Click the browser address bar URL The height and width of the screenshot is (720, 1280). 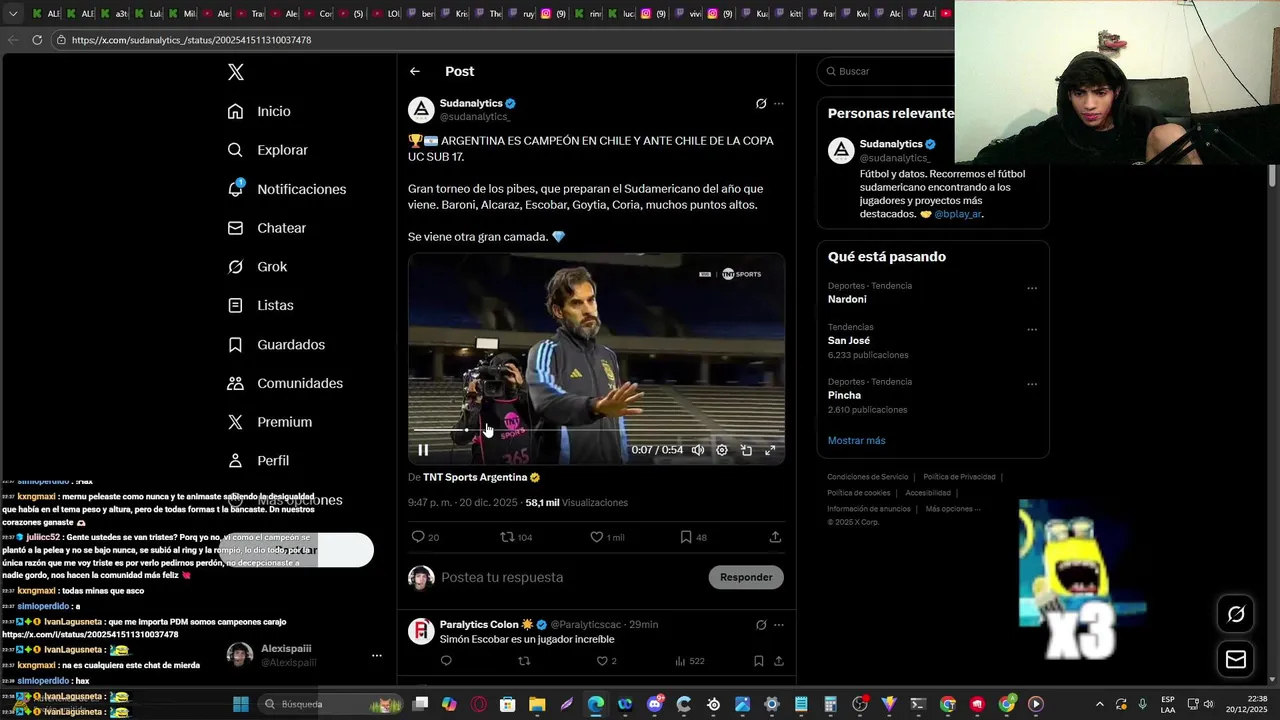pos(191,40)
